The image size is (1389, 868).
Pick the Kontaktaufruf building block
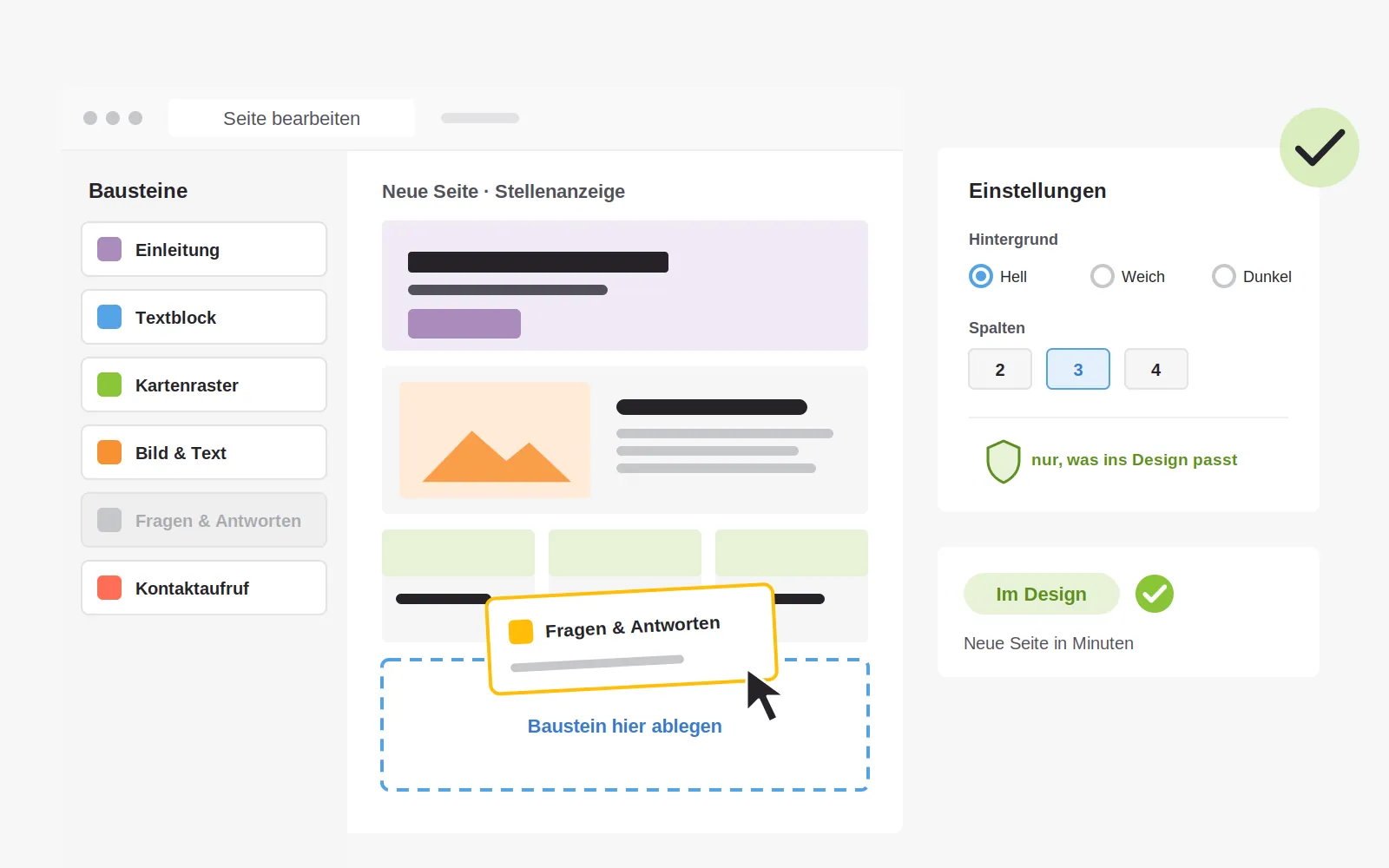click(204, 588)
